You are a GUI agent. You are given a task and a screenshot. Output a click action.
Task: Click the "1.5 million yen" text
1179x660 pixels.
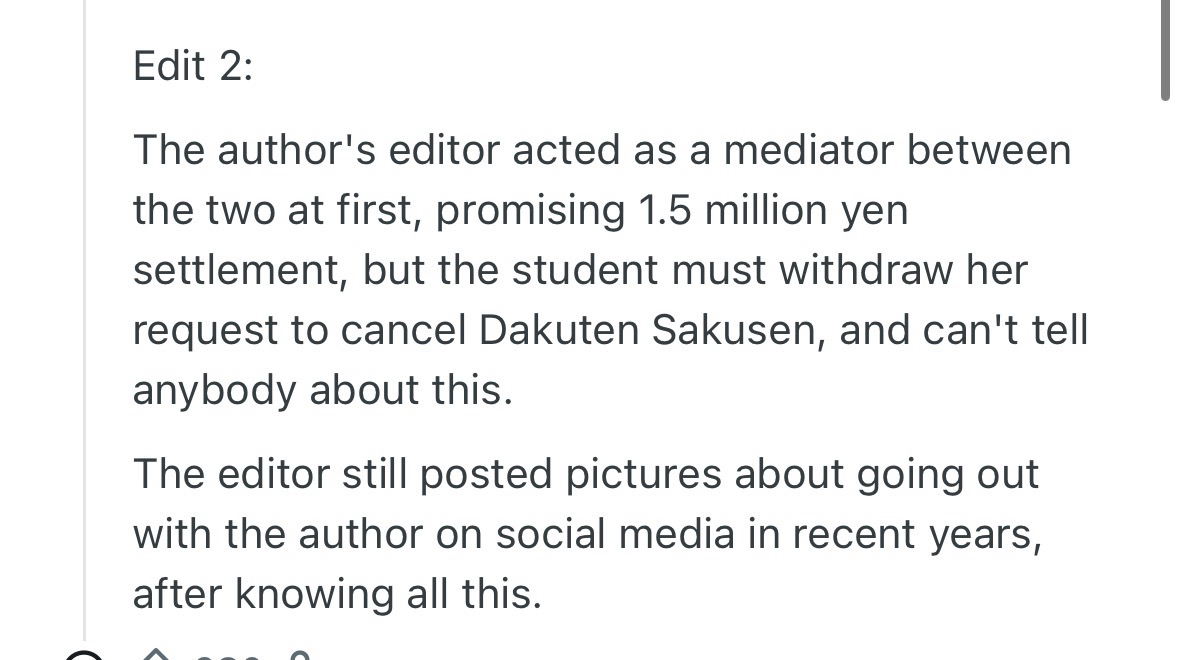[x=772, y=211]
